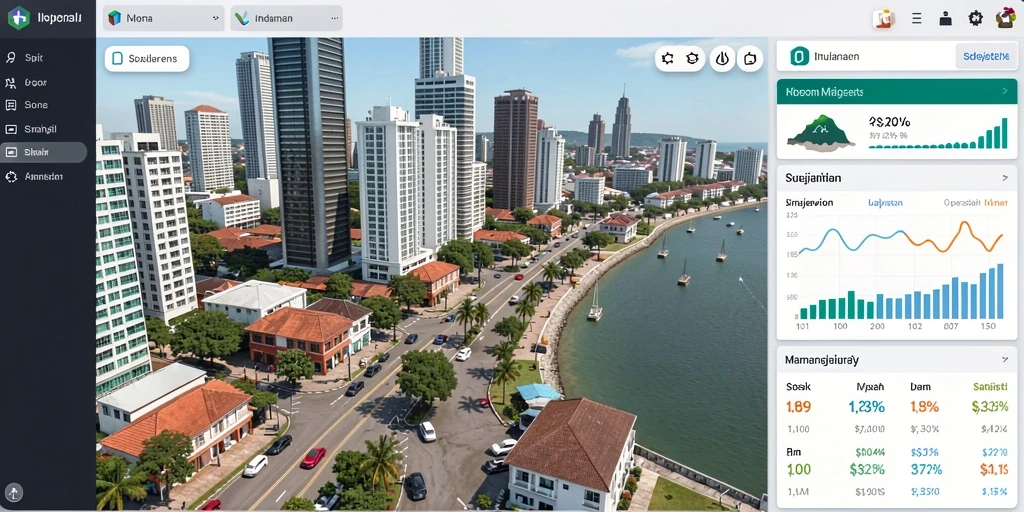
Task: Click the Soxtlerens button over the map
Action: [147, 59]
